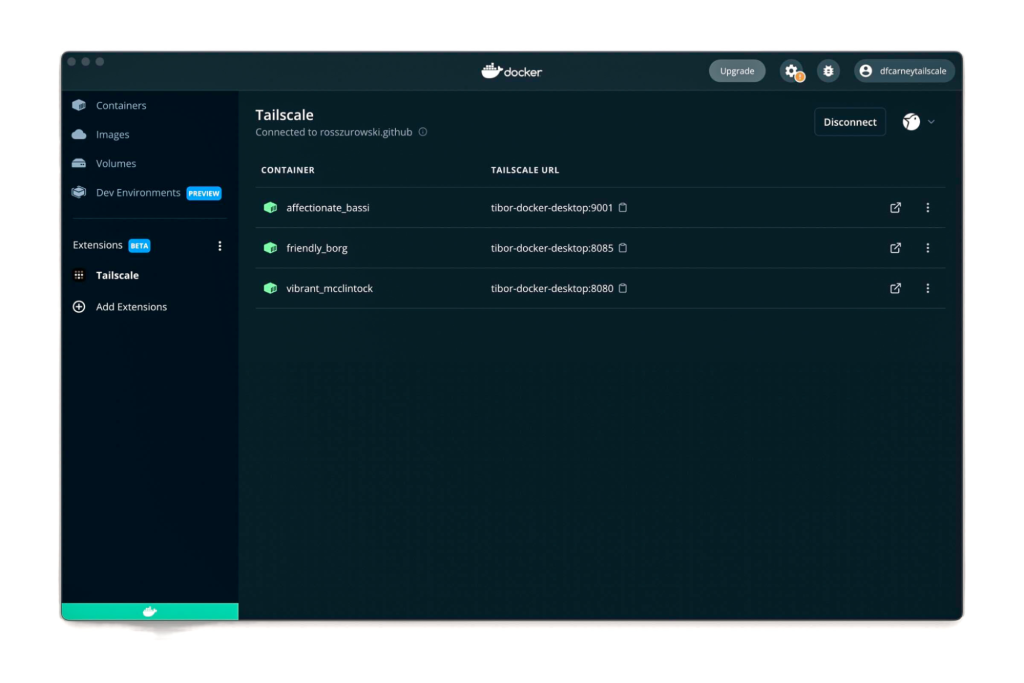1024x683 pixels.
Task: Click the Tailscale dots grid icon
Action: coord(79,276)
